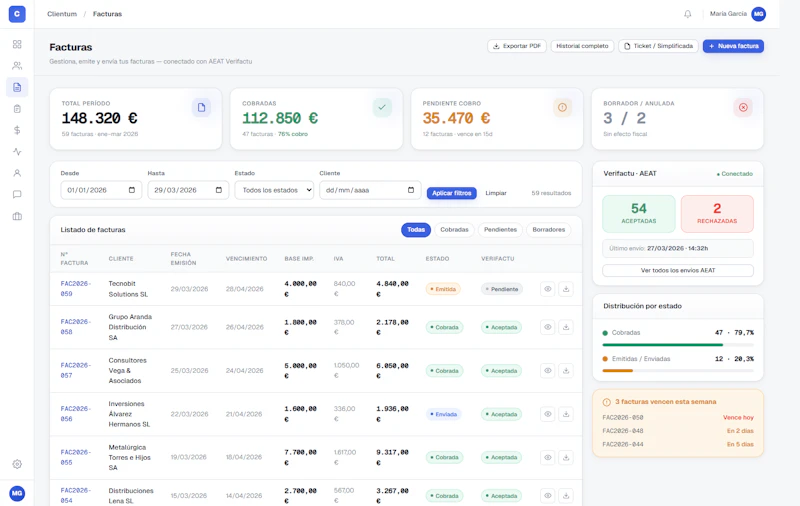Download invoice FAC2026-055
Screen dimensions: 800x506
pos(566,457)
